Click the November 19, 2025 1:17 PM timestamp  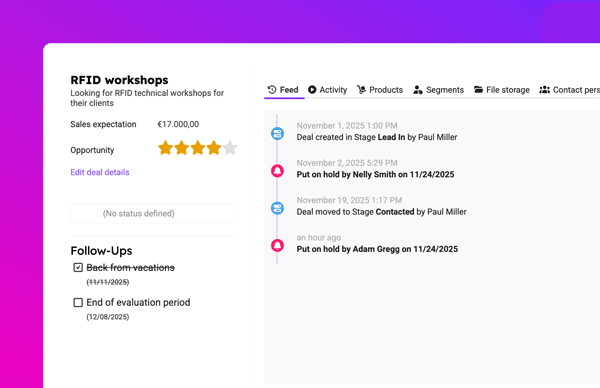click(x=349, y=200)
